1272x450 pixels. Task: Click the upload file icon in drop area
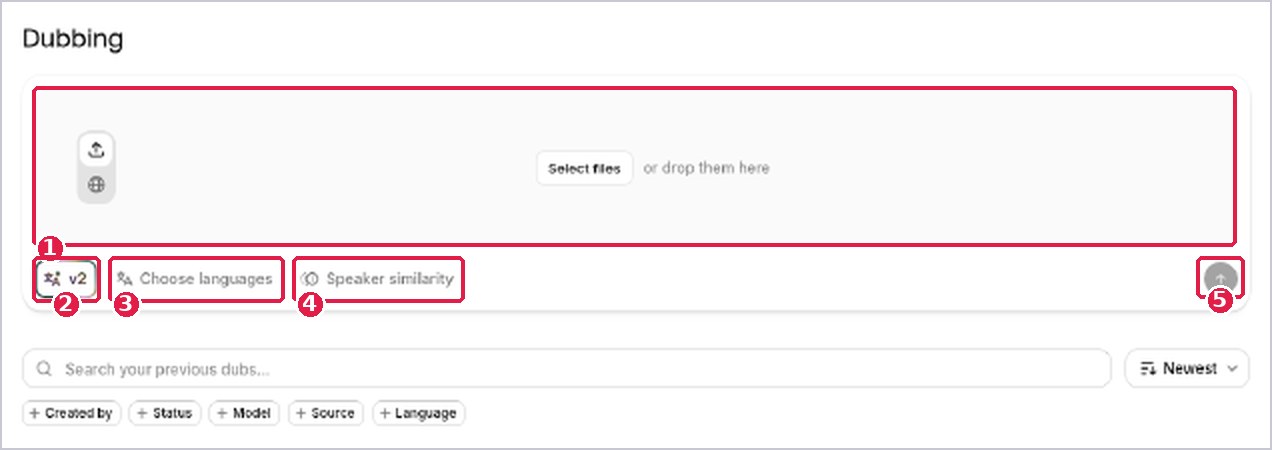click(96, 150)
